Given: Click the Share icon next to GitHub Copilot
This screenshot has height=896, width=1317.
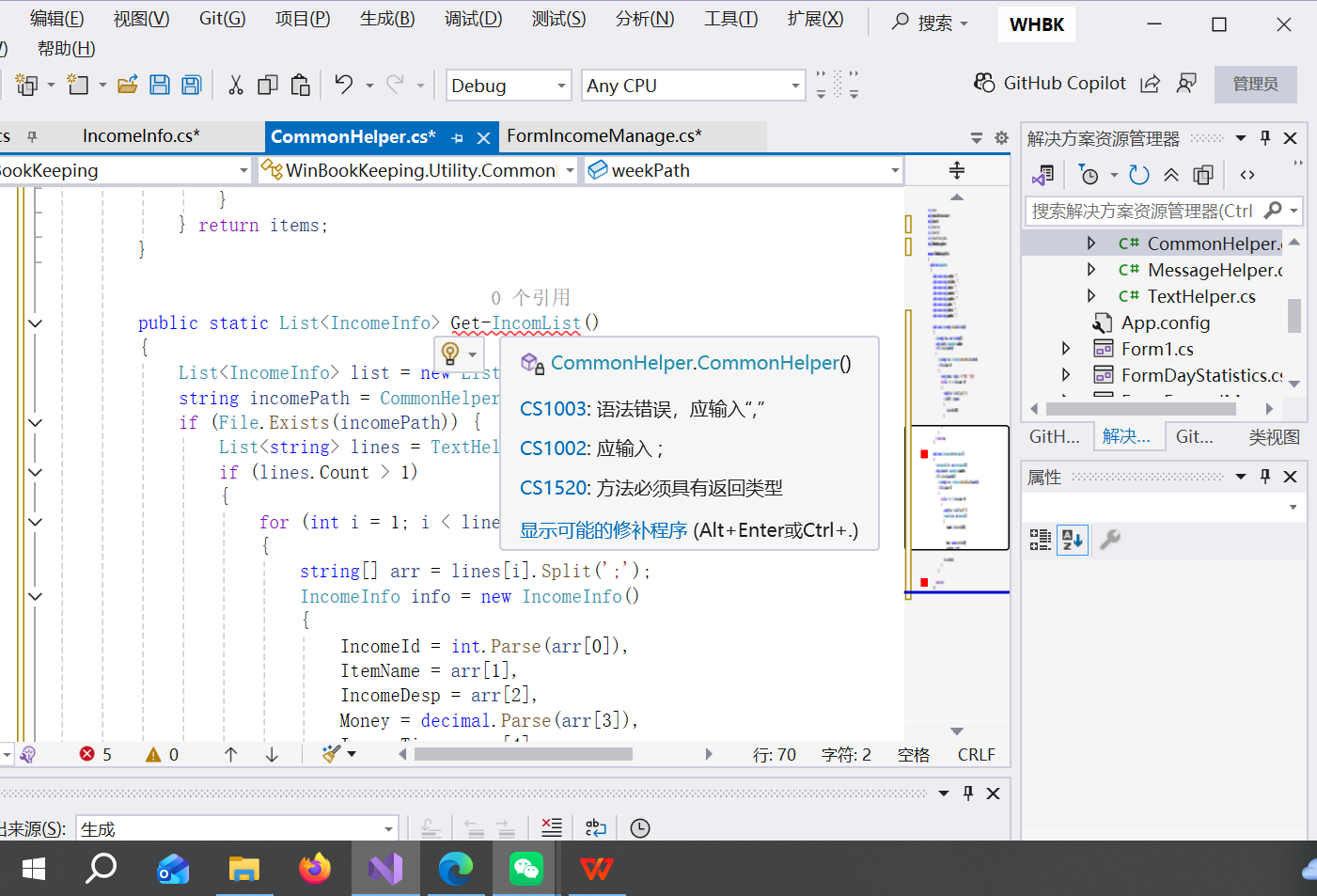Looking at the screenshot, I should pos(1150,84).
